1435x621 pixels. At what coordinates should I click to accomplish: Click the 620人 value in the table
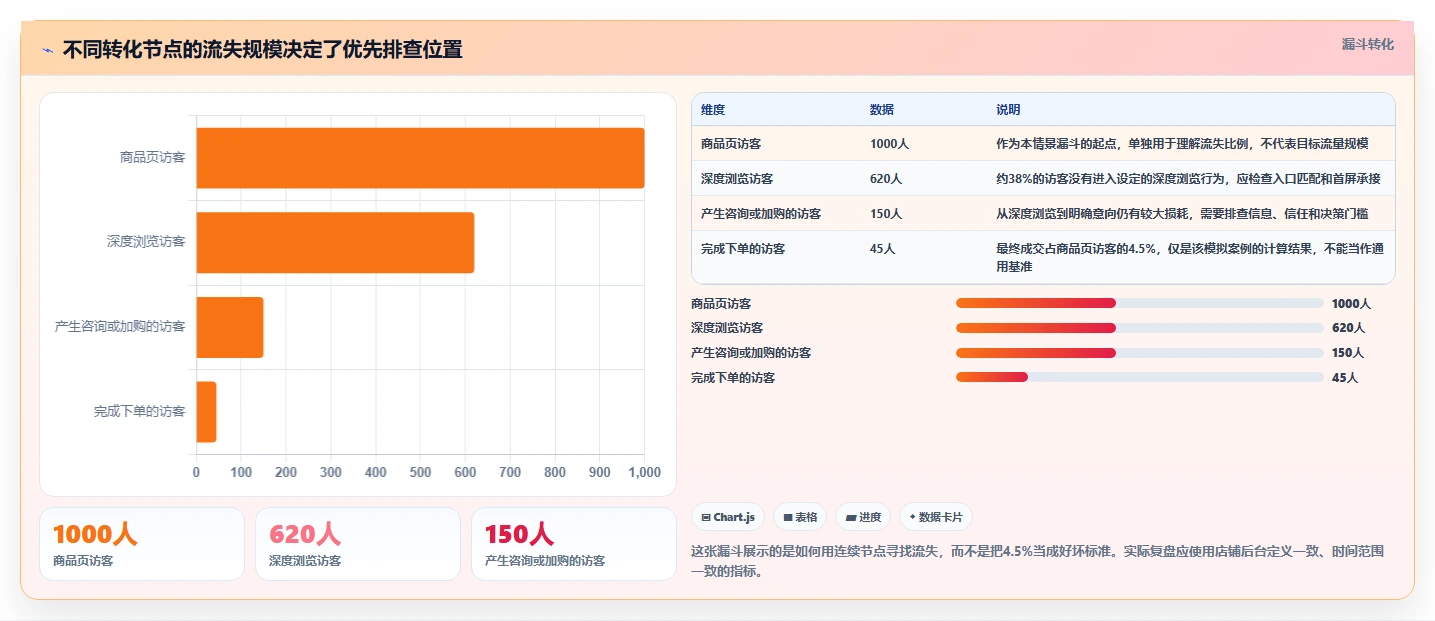[x=886, y=179]
